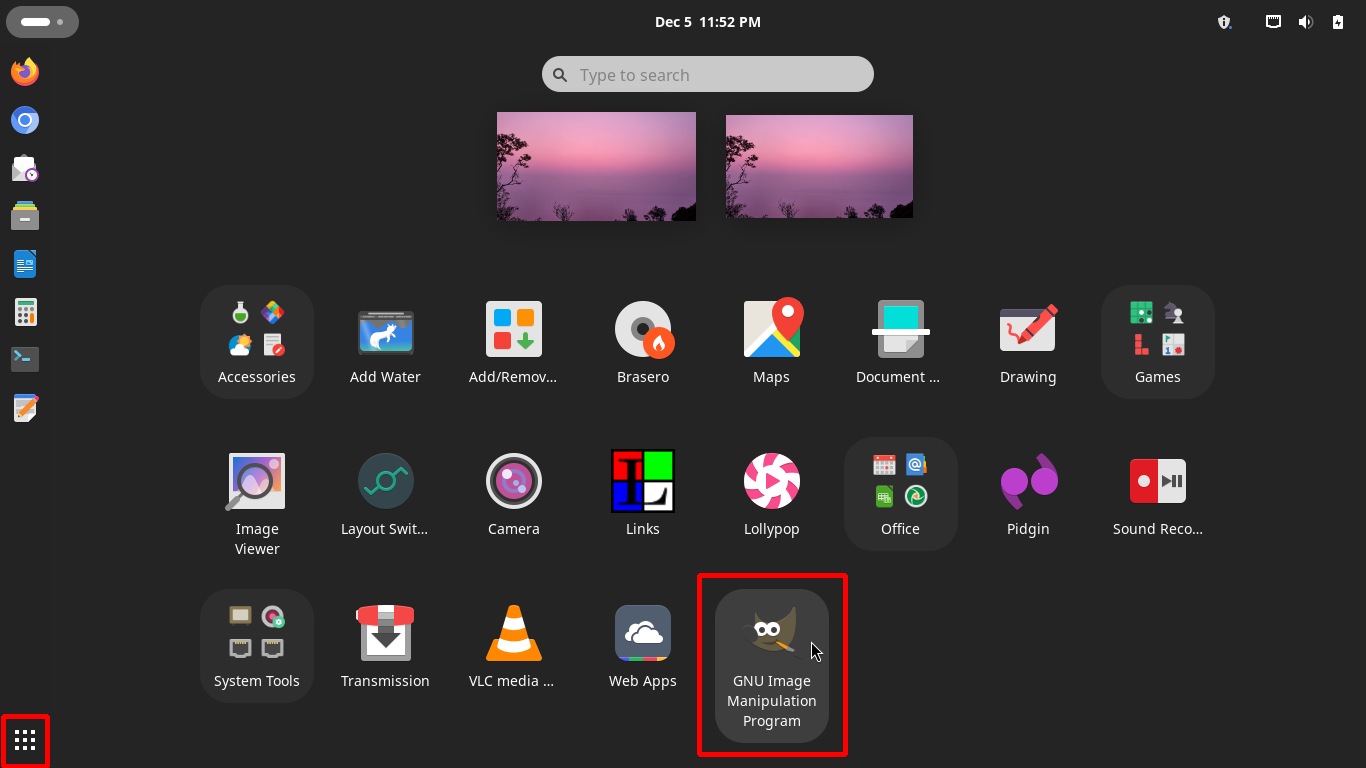The image size is (1366, 768).
Task: Launch the Lollypop music player
Action: pyautogui.click(x=771, y=494)
